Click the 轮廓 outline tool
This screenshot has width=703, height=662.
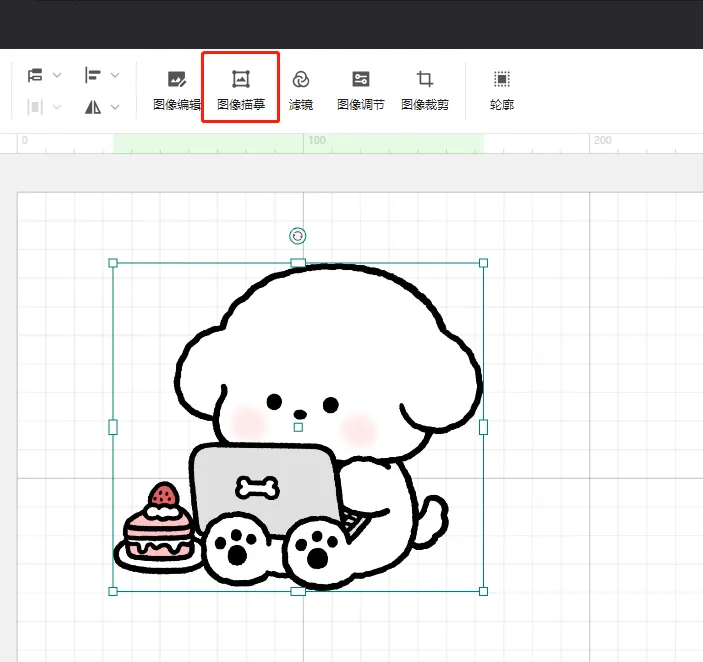[x=501, y=89]
